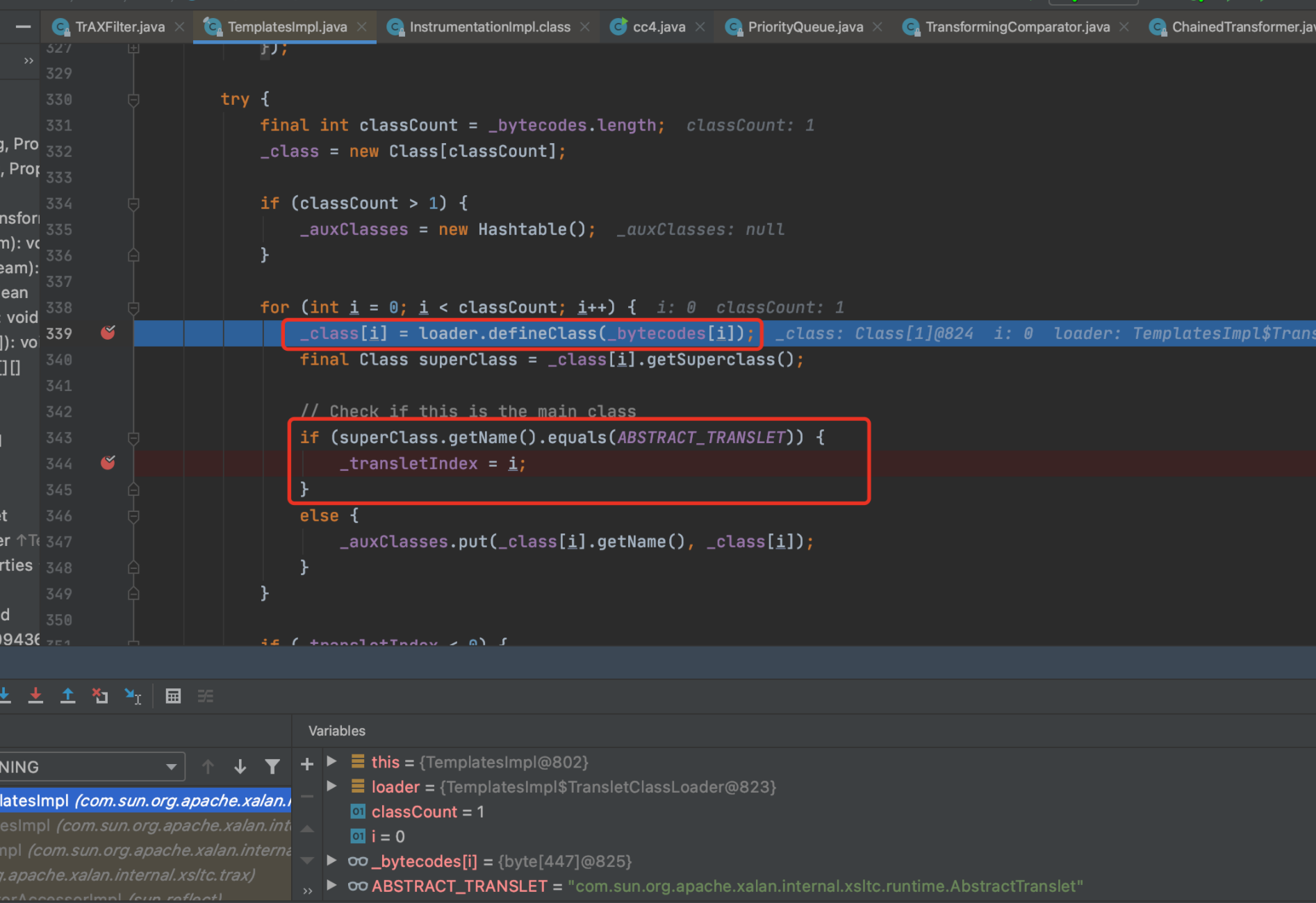Close the PriorityQueue.java tab
This screenshot has height=903, width=1316.
coord(878,27)
